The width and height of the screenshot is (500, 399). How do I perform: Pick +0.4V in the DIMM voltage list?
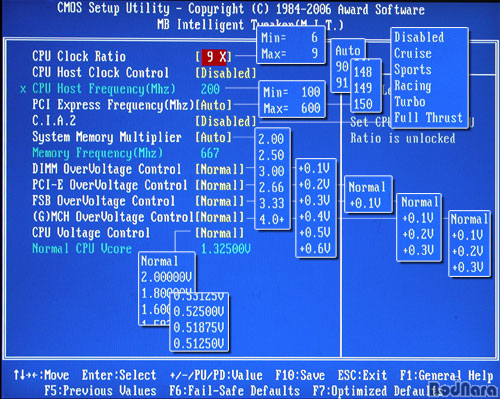(315, 217)
